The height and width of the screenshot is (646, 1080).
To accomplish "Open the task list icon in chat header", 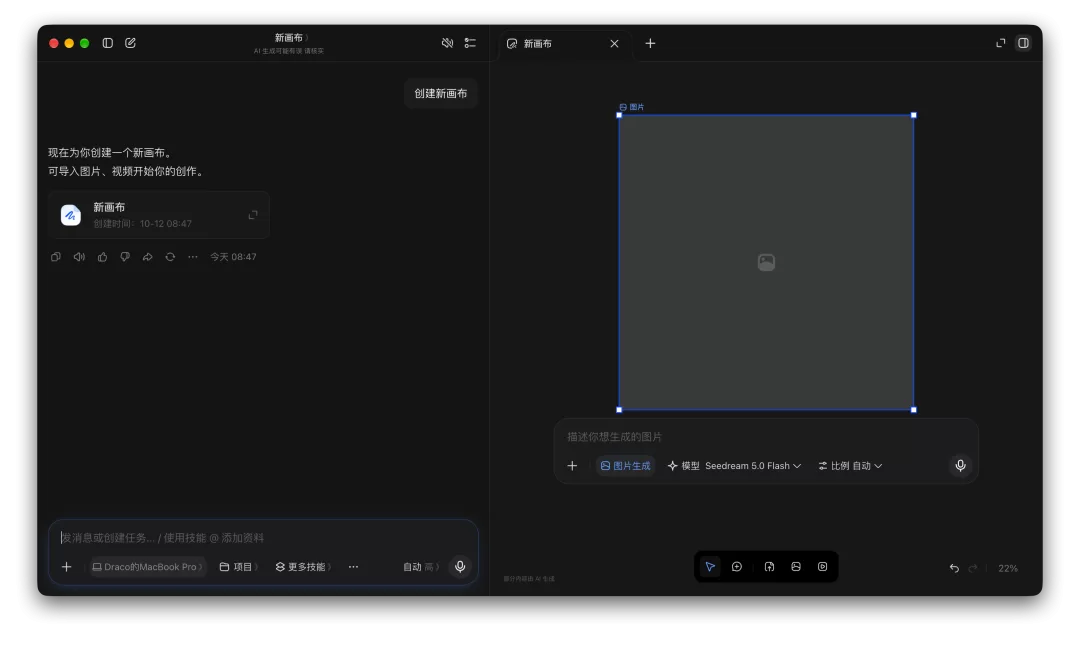I will tap(470, 43).
